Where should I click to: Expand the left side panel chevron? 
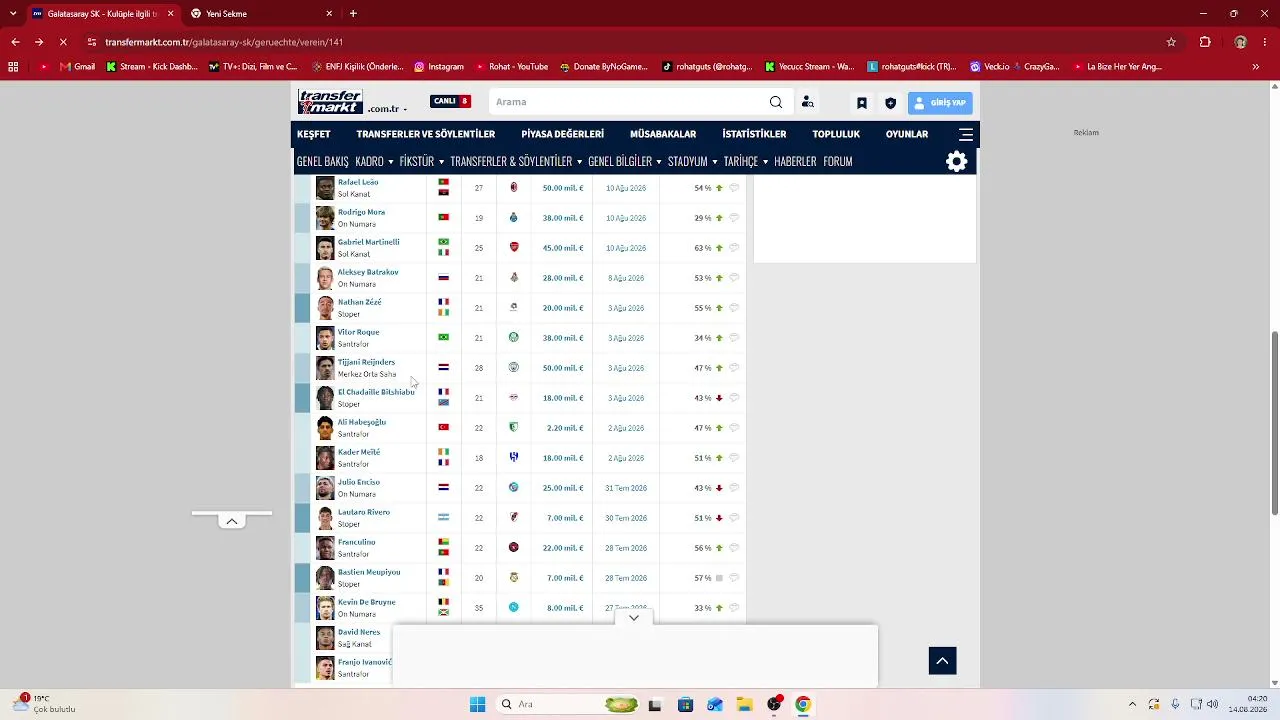(x=232, y=521)
